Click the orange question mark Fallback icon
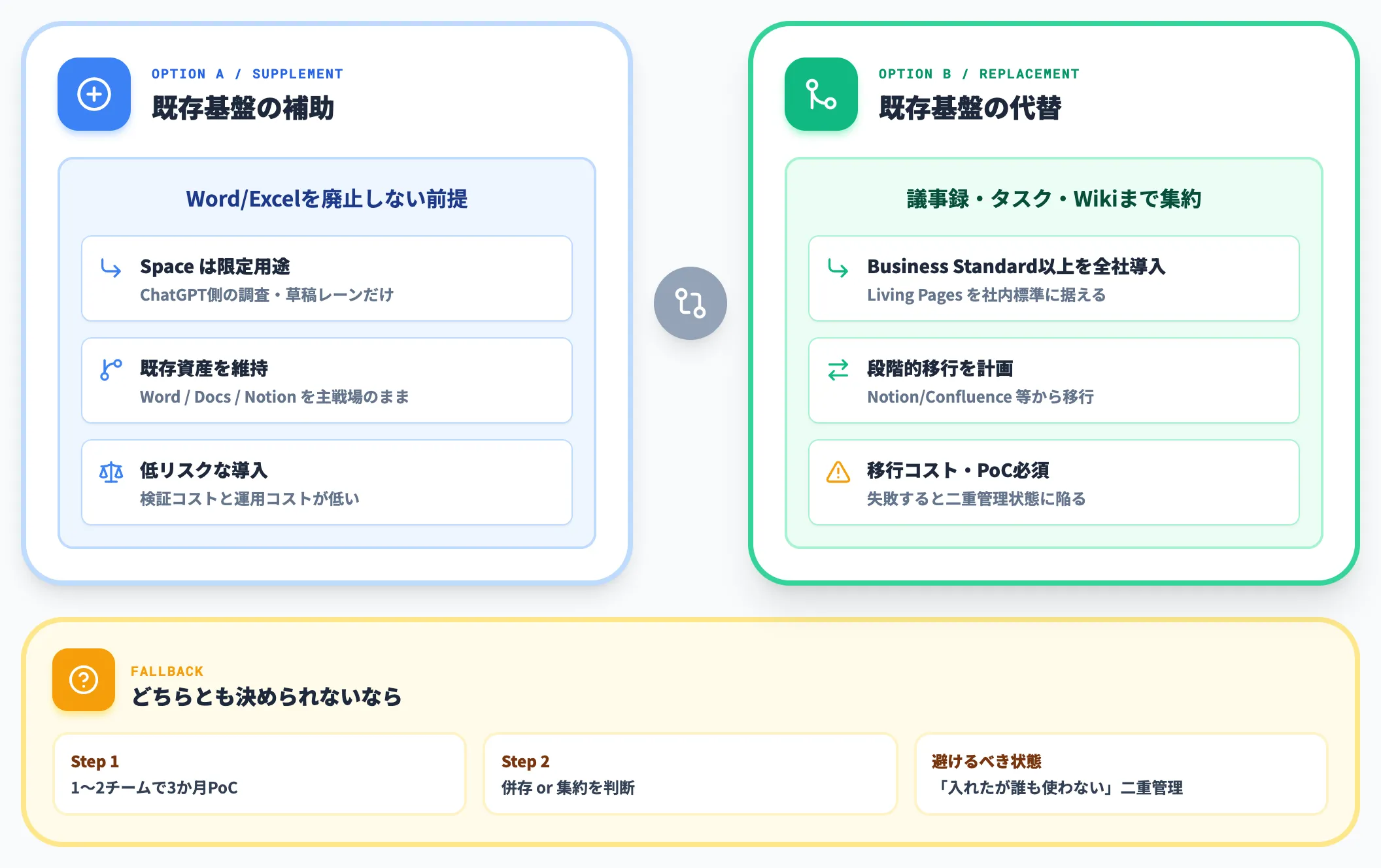1381x868 pixels. pos(84,680)
